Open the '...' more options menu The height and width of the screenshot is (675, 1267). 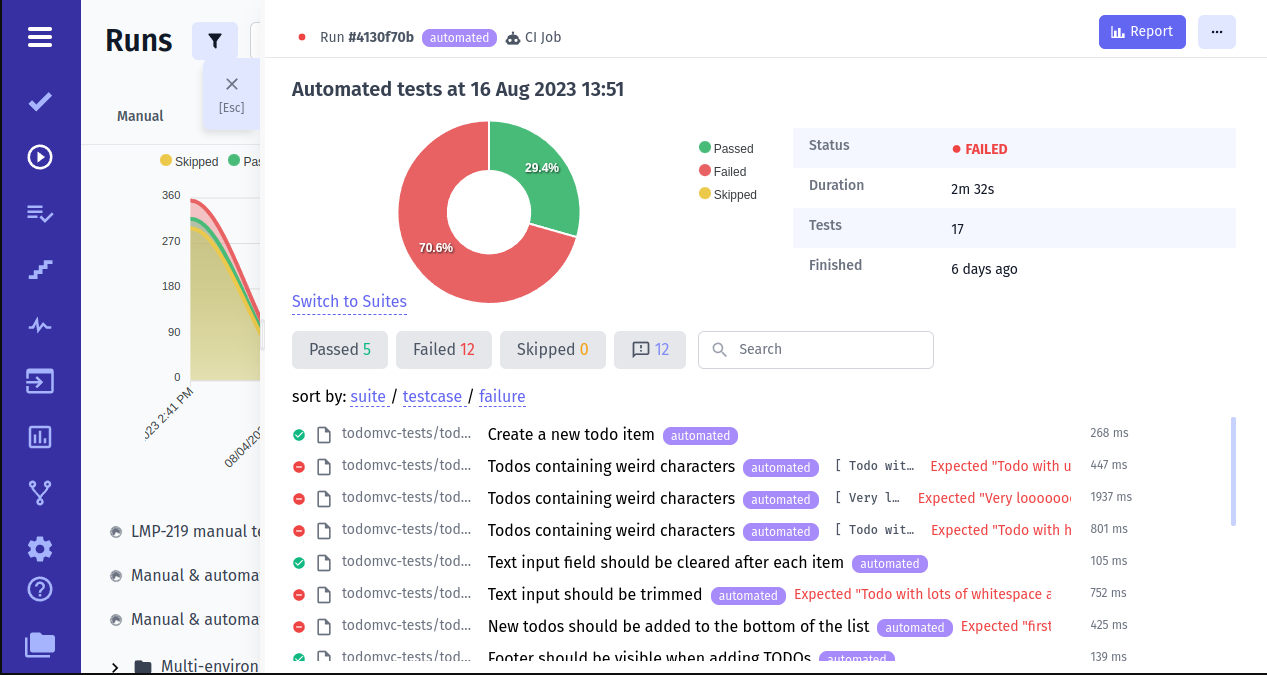[x=1216, y=32]
